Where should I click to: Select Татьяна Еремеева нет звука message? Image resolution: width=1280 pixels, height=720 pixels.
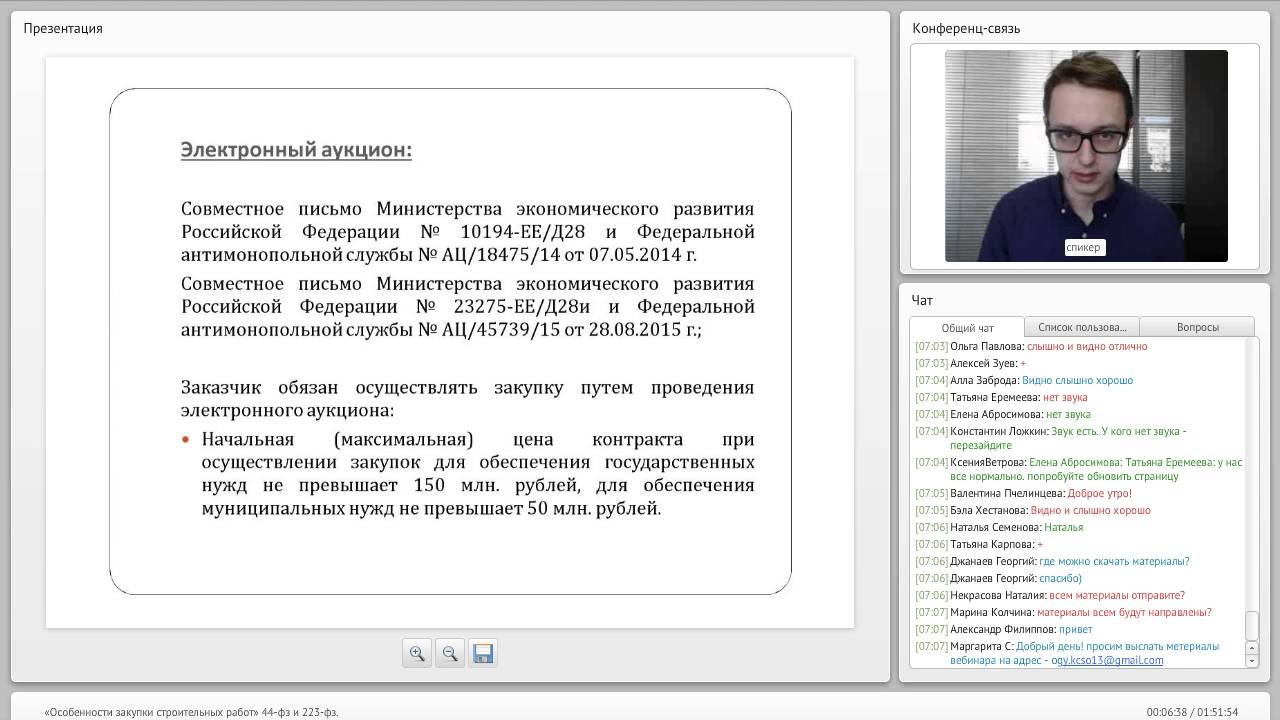pos(1001,397)
